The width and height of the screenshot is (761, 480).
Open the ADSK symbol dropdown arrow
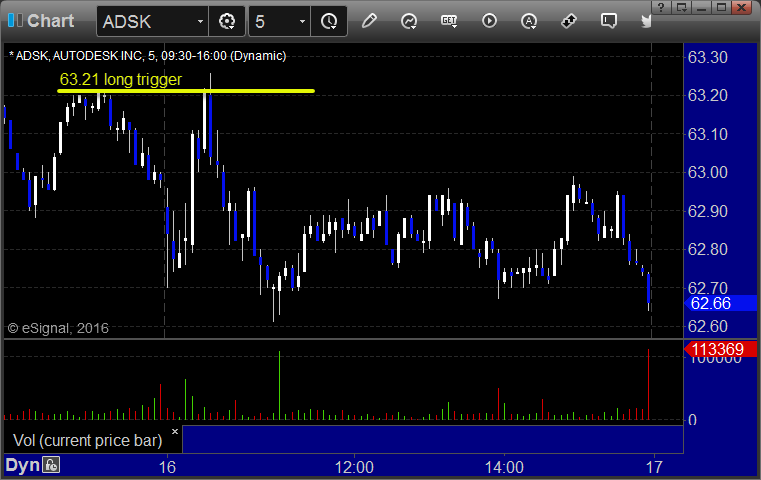point(200,21)
